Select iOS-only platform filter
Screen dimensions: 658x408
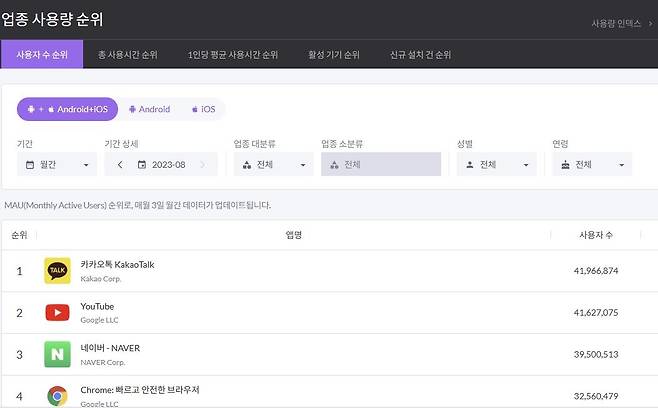click(204, 109)
